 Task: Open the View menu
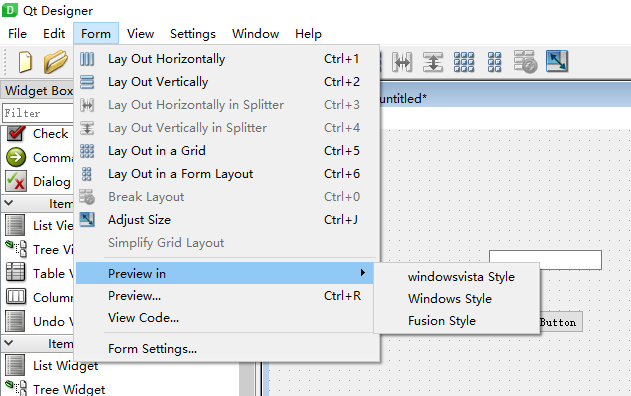(x=140, y=33)
